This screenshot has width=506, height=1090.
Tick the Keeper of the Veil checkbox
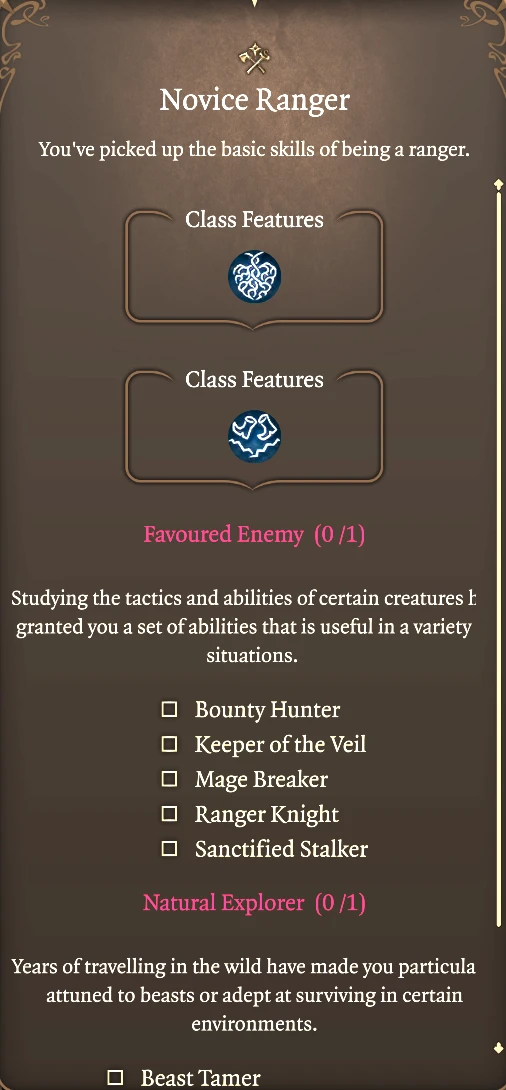point(169,745)
